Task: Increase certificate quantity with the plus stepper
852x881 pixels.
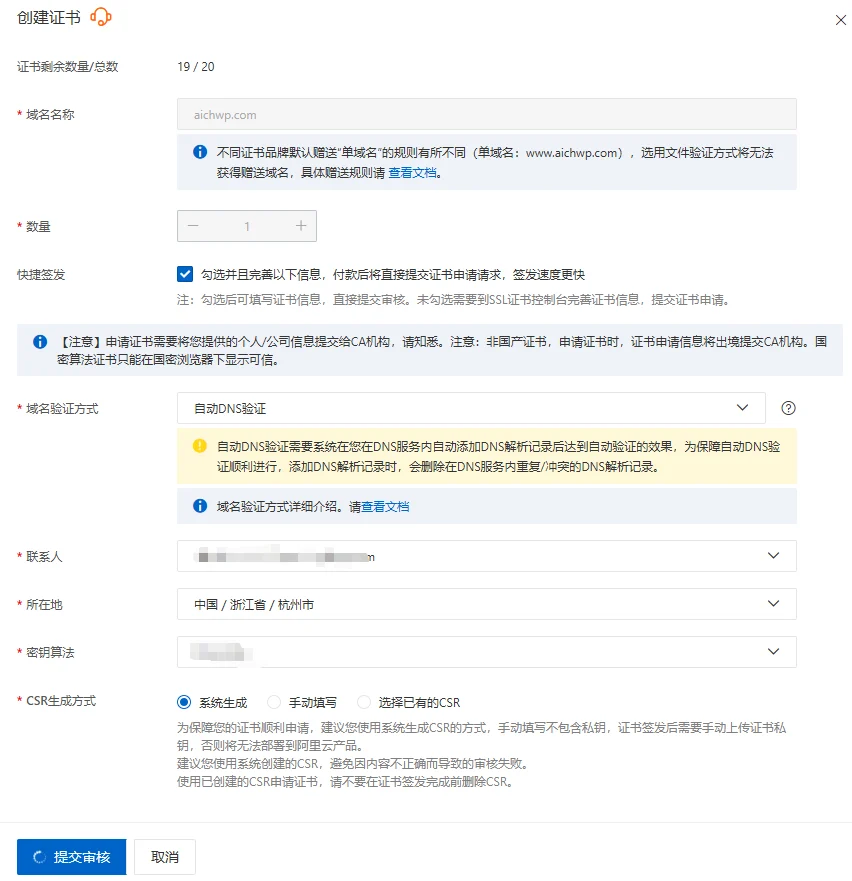Action: point(302,226)
